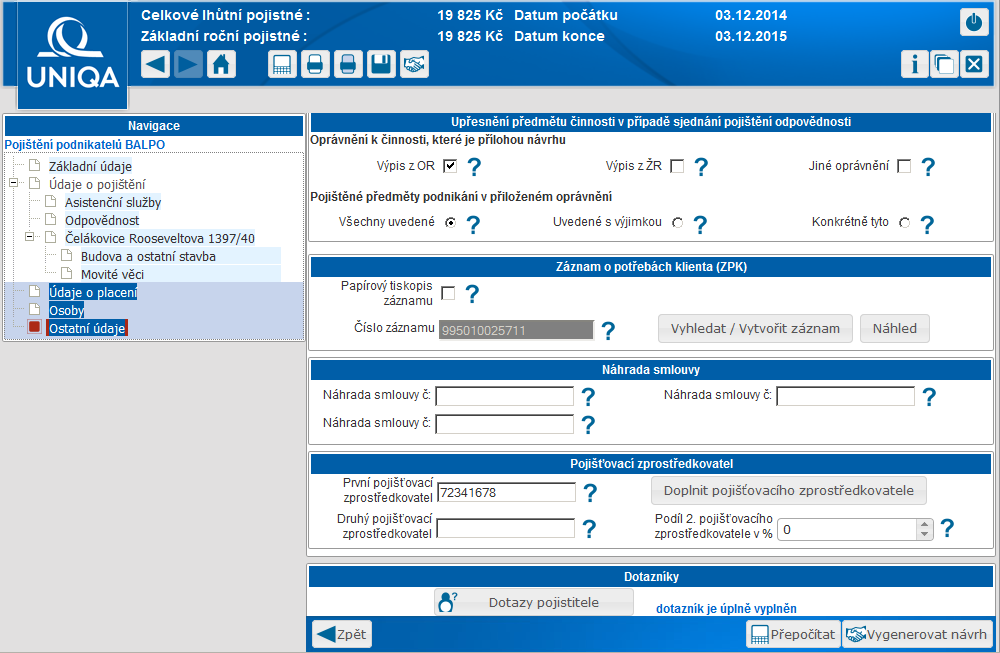Screen dimensions: 1000x653
Task: Go back with the left arrow toolbar icon
Action: 156,64
